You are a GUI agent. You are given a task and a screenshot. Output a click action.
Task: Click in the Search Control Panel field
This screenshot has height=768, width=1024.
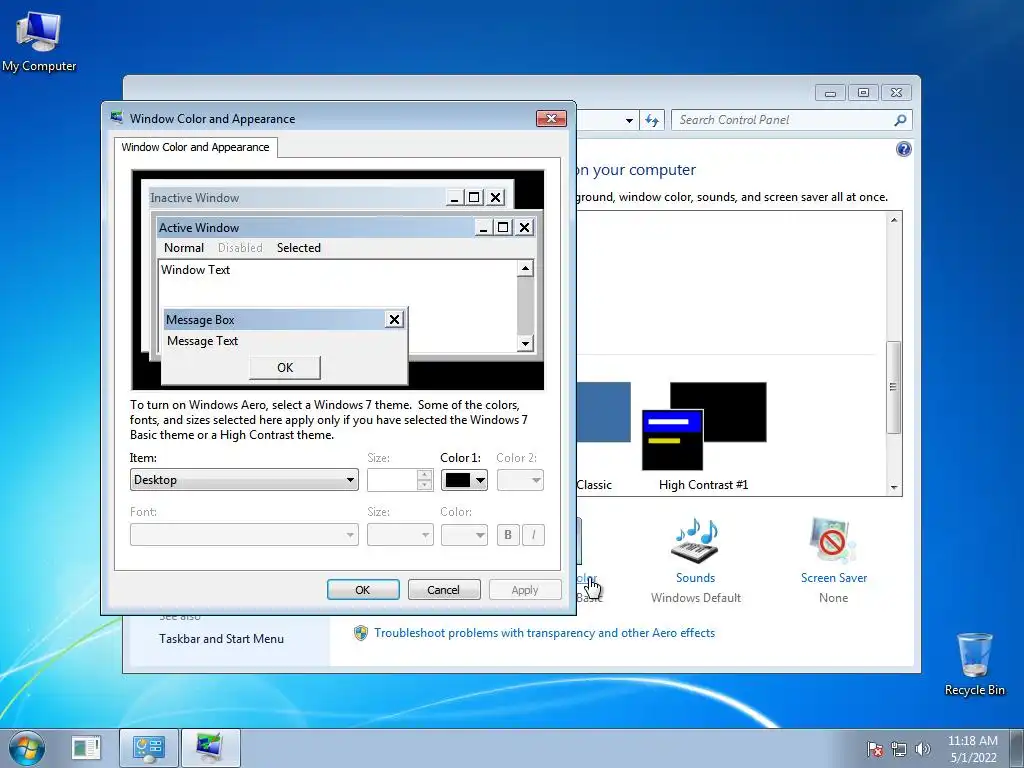pyautogui.click(x=782, y=120)
